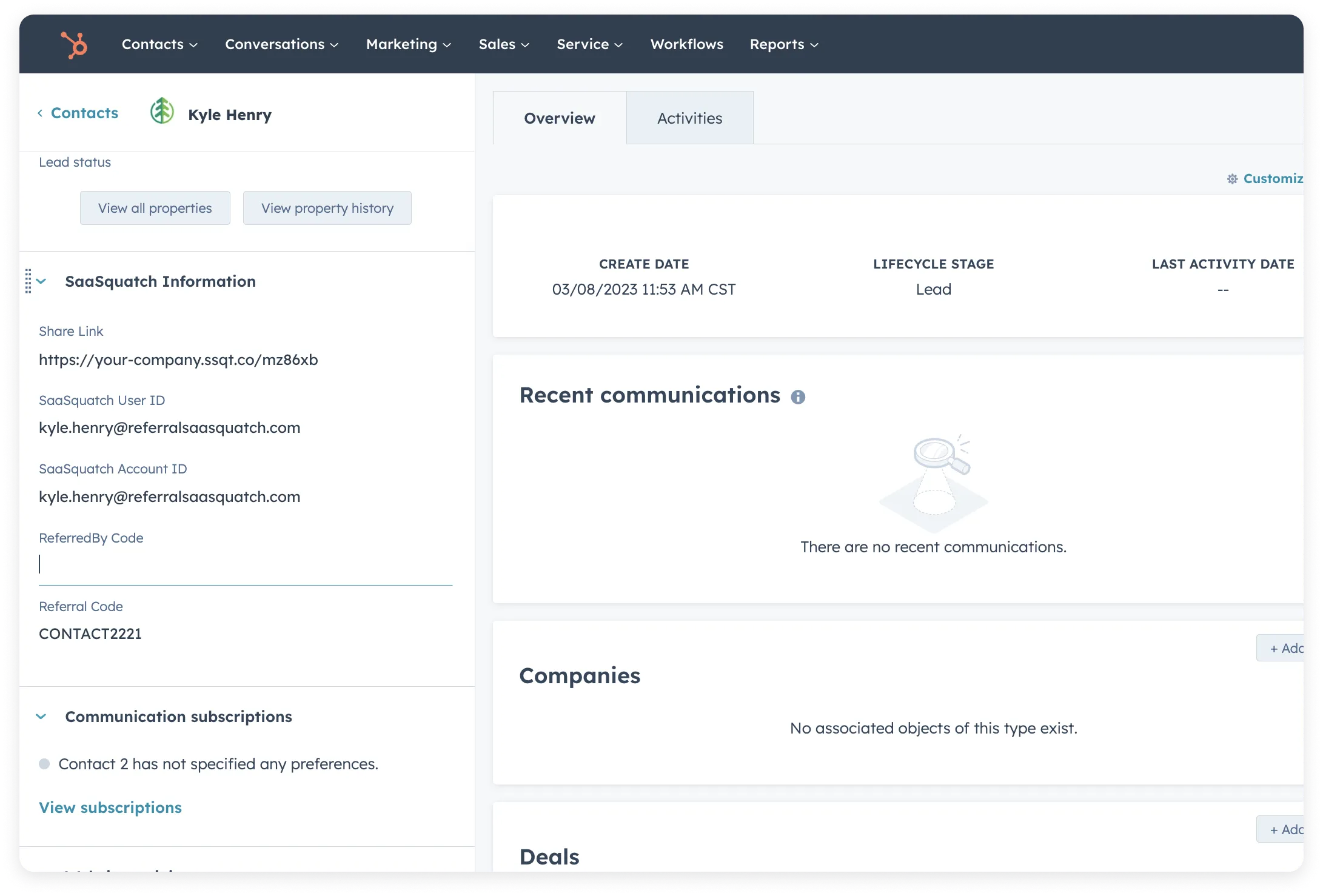Image resolution: width=1323 pixels, height=896 pixels.
Task: Click the Last activity date value
Action: [x=1223, y=290]
